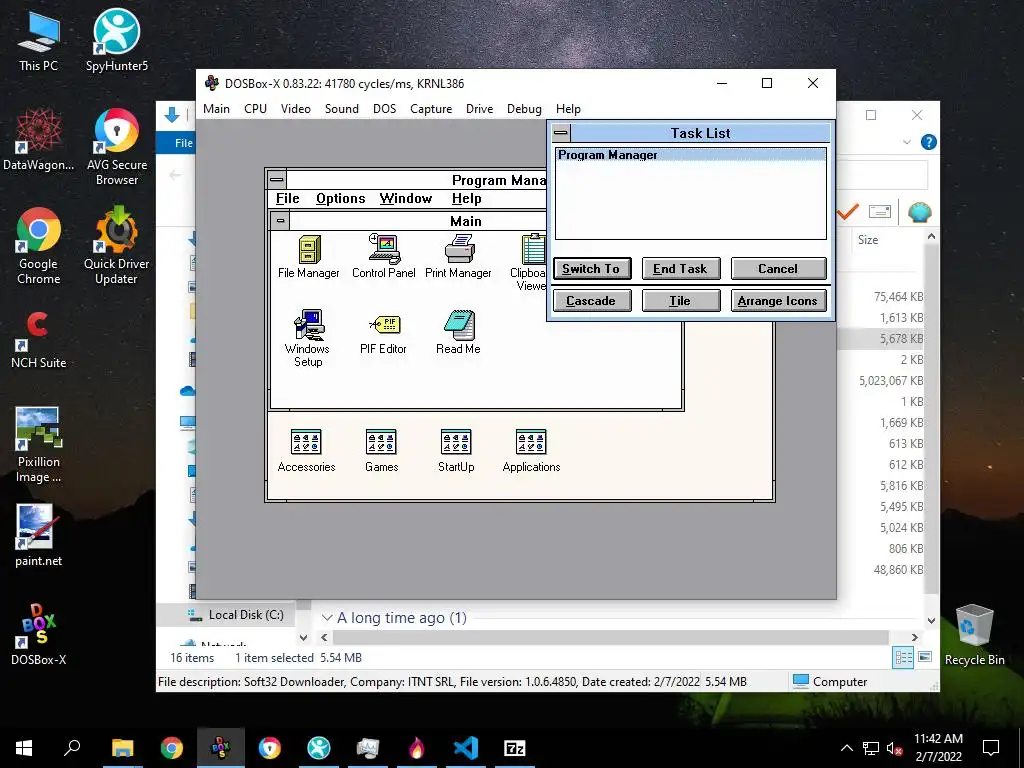This screenshot has width=1024, height=768.
Task: Open the Recycle Bin
Action: coord(974,634)
